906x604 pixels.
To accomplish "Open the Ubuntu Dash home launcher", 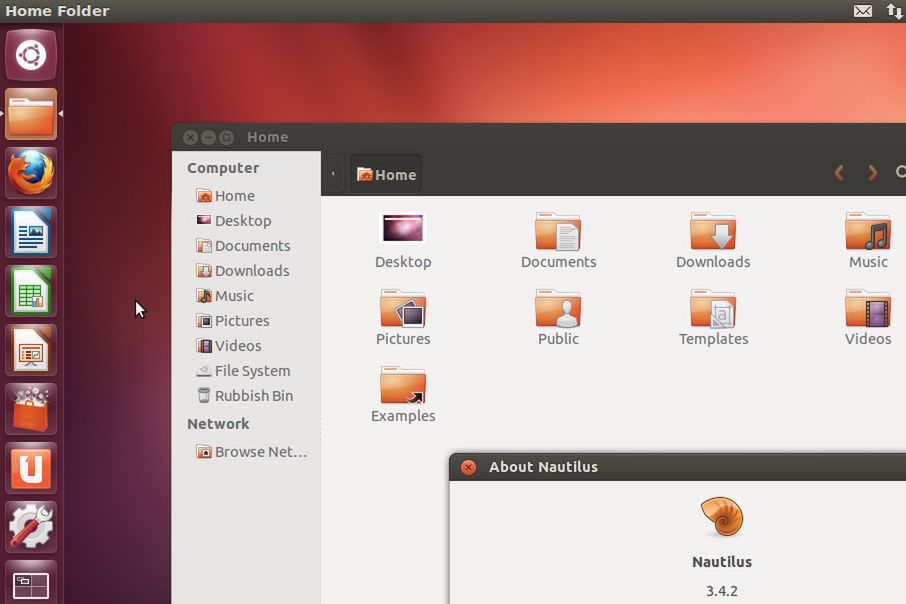I will 31,55.
